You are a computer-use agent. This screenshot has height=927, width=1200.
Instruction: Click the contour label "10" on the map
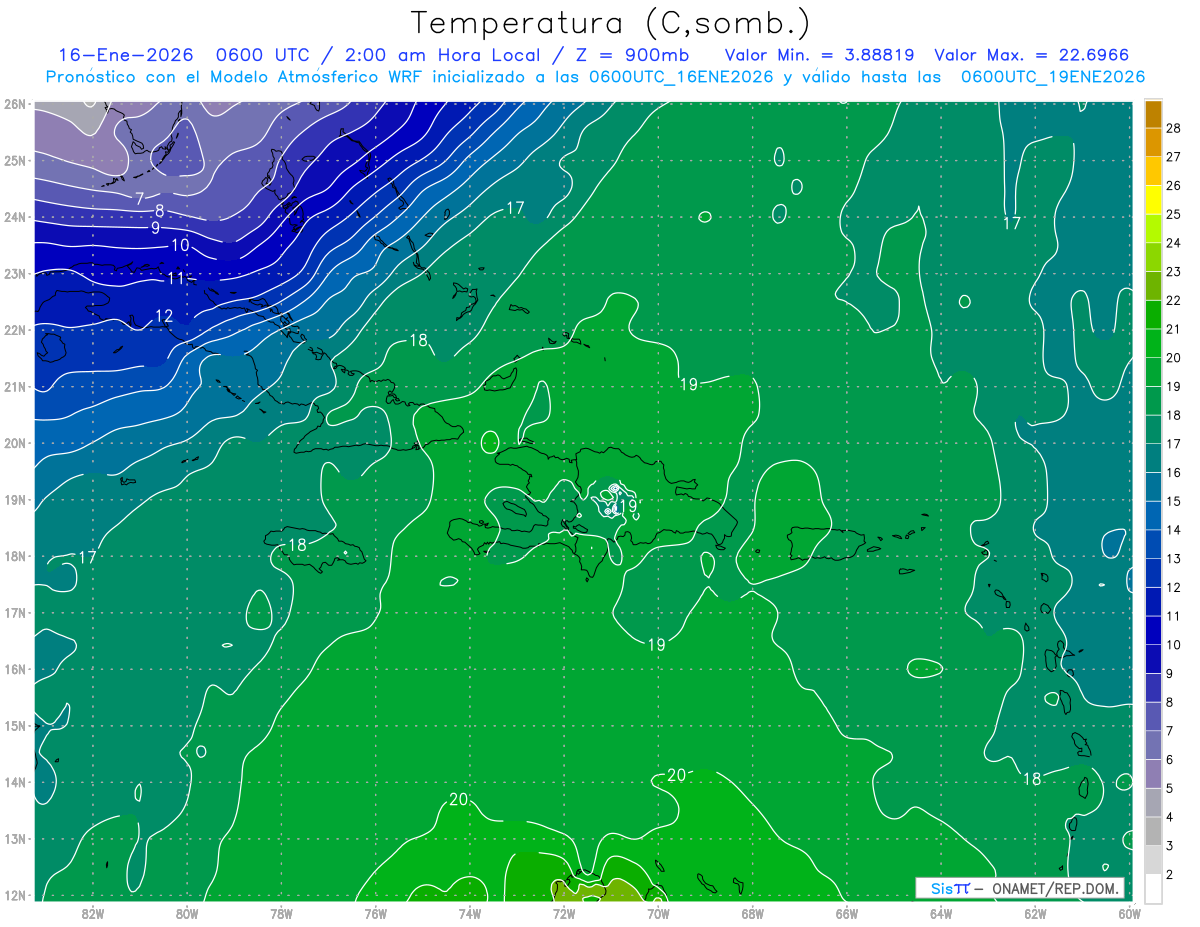point(180,245)
